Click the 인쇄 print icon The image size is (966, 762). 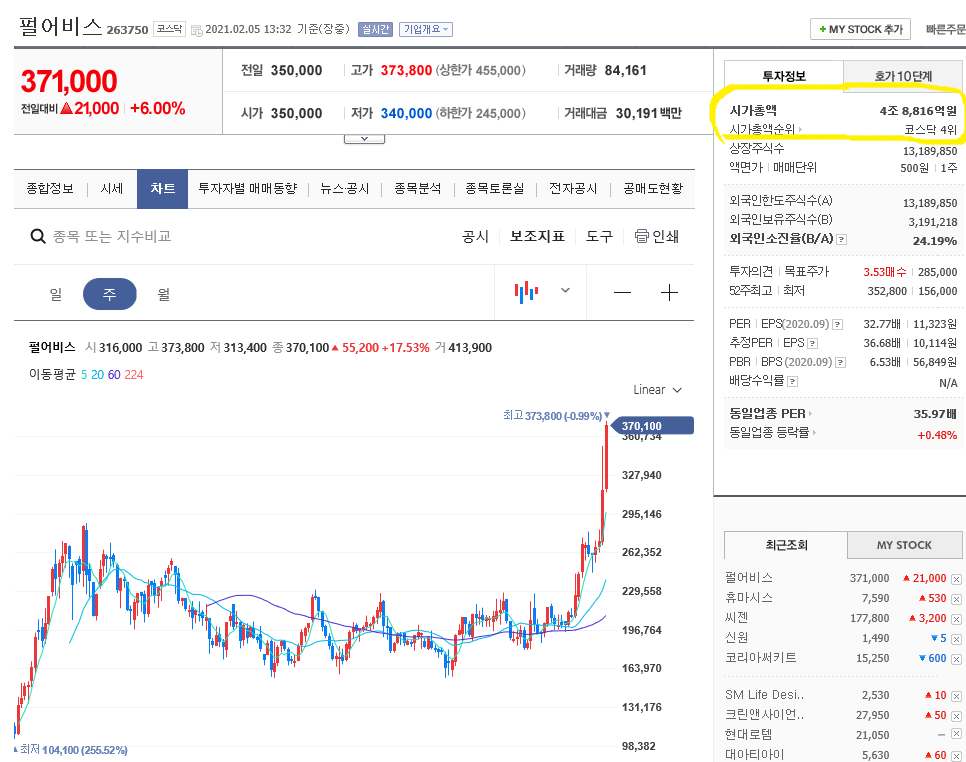click(642, 237)
